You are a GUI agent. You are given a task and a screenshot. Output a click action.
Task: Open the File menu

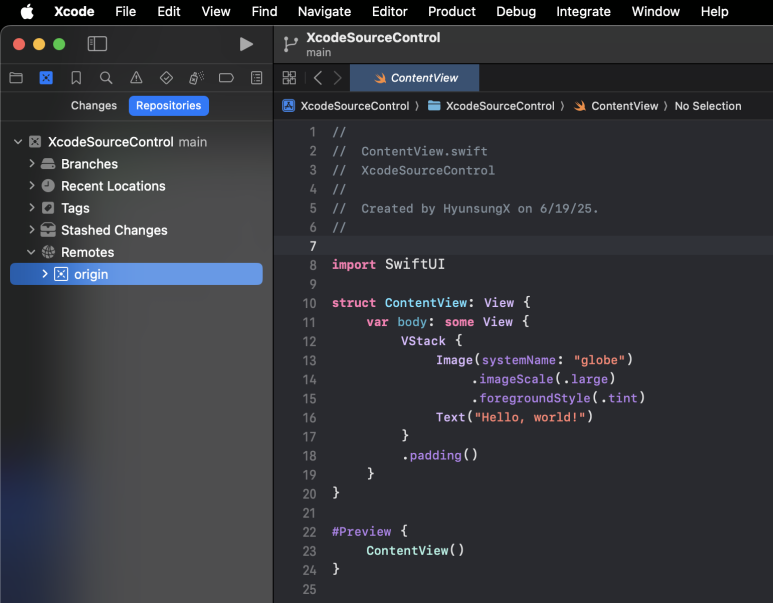pyautogui.click(x=125, y=11)
